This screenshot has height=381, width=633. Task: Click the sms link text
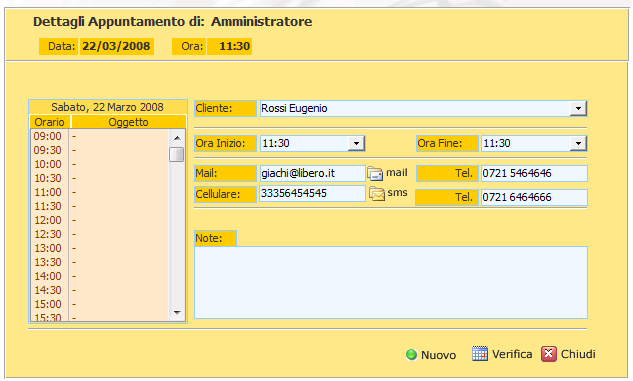[397, 193]
